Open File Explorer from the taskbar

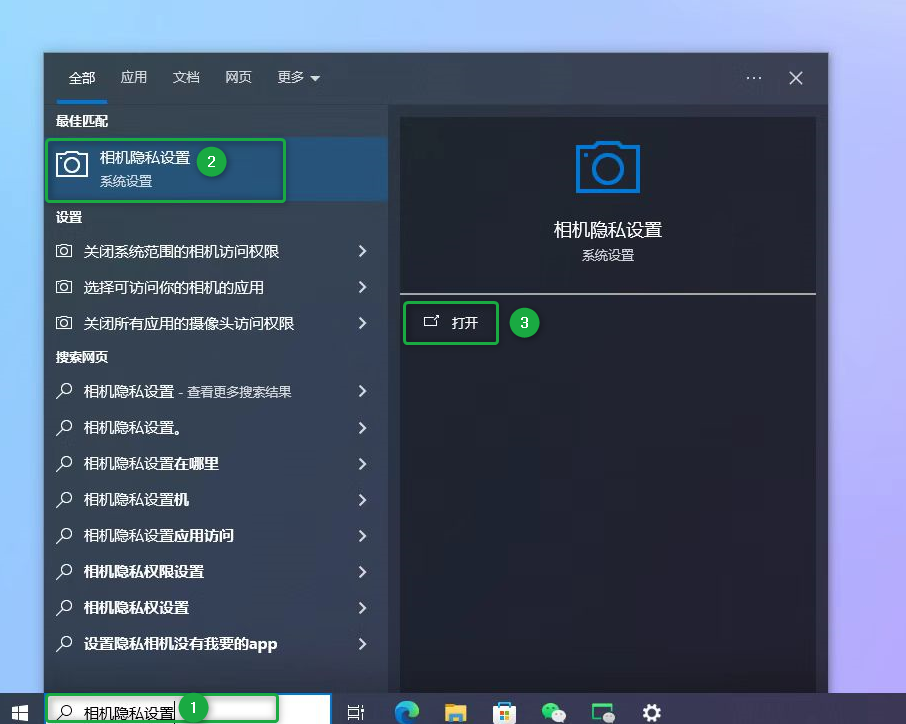tap(456, 712)
